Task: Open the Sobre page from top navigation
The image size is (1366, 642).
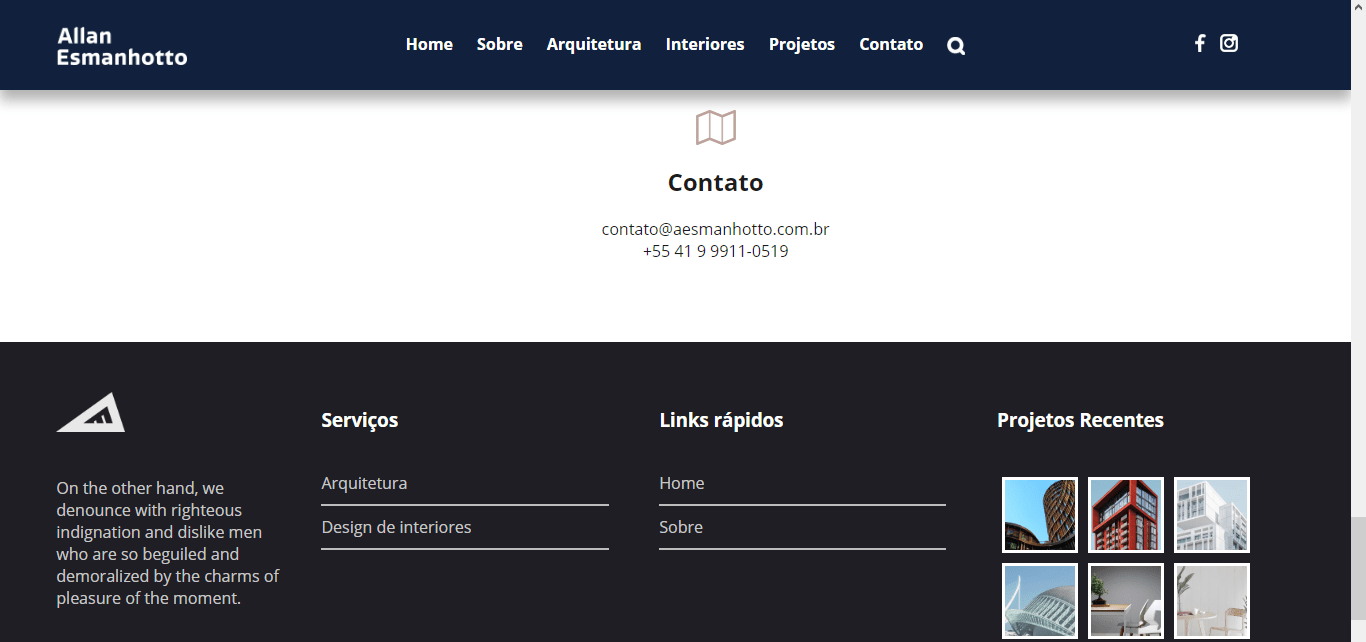Action: 500,44
